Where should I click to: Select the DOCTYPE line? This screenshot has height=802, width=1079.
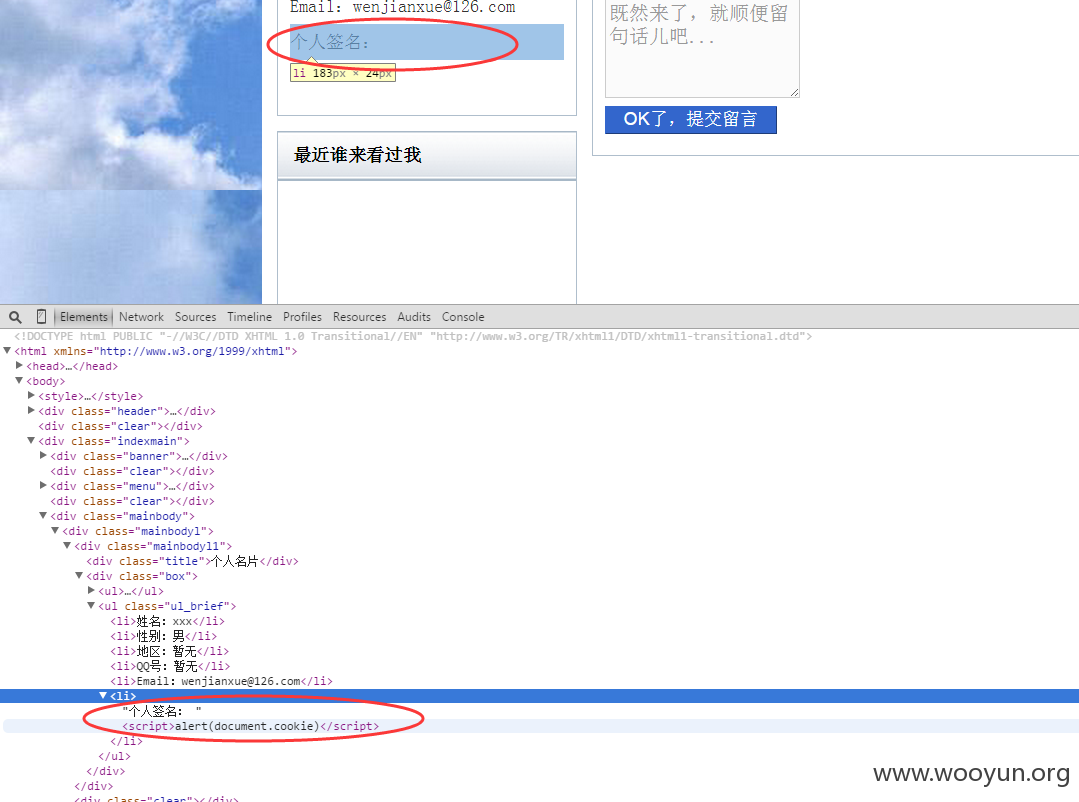tap(413, 336)
